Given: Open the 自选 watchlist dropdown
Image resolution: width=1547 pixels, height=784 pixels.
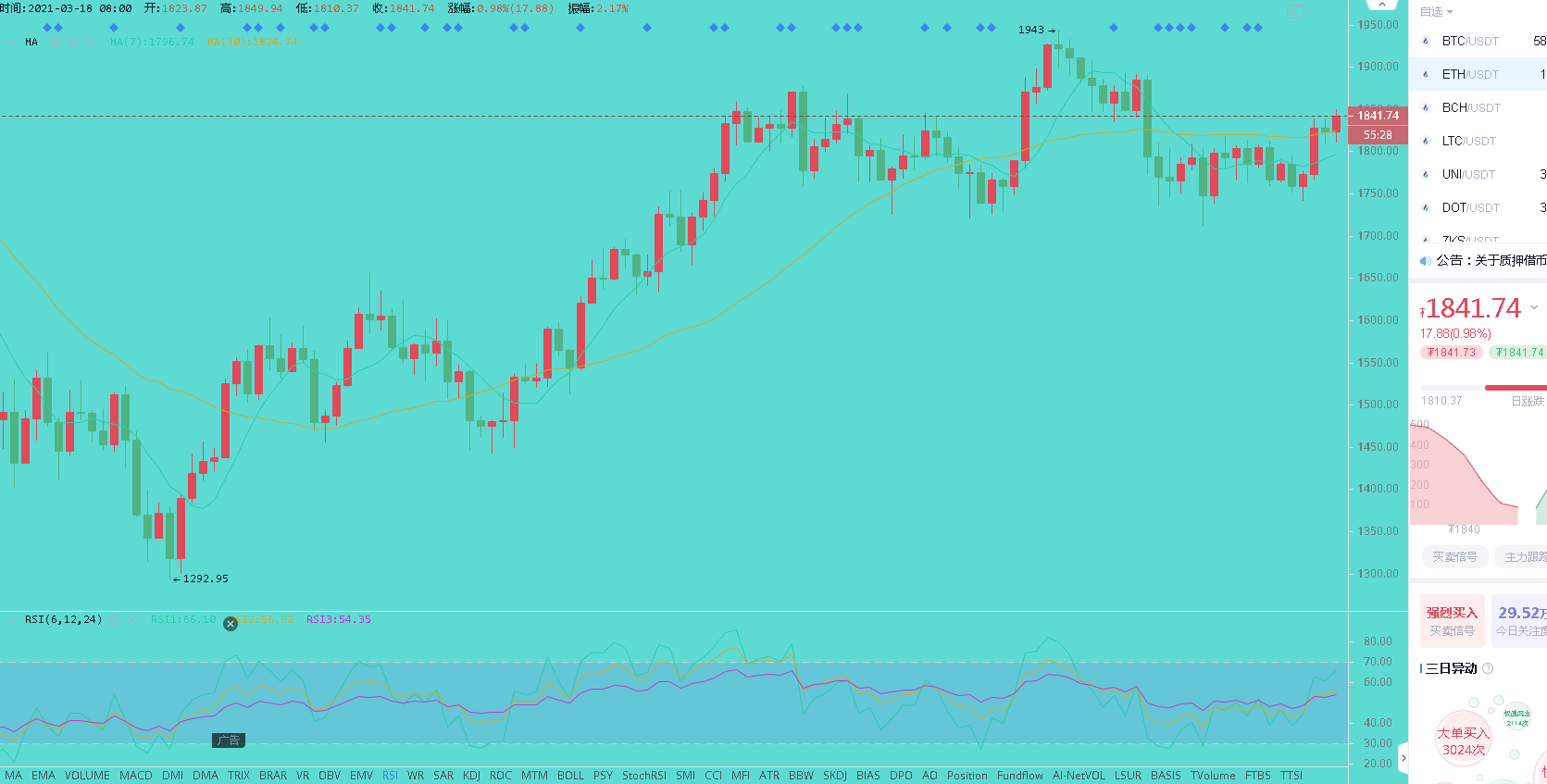Looking at the screenshot, I should [1437, 12].
